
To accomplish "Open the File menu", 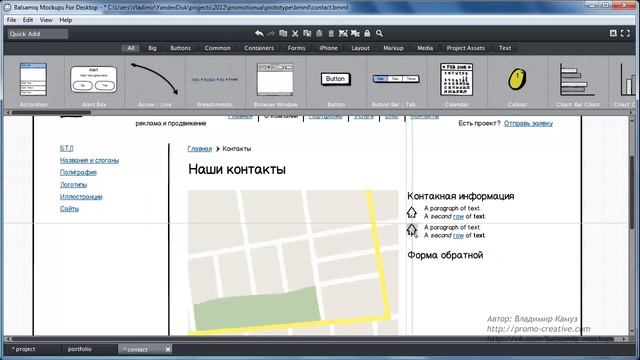I will [11, 20].
